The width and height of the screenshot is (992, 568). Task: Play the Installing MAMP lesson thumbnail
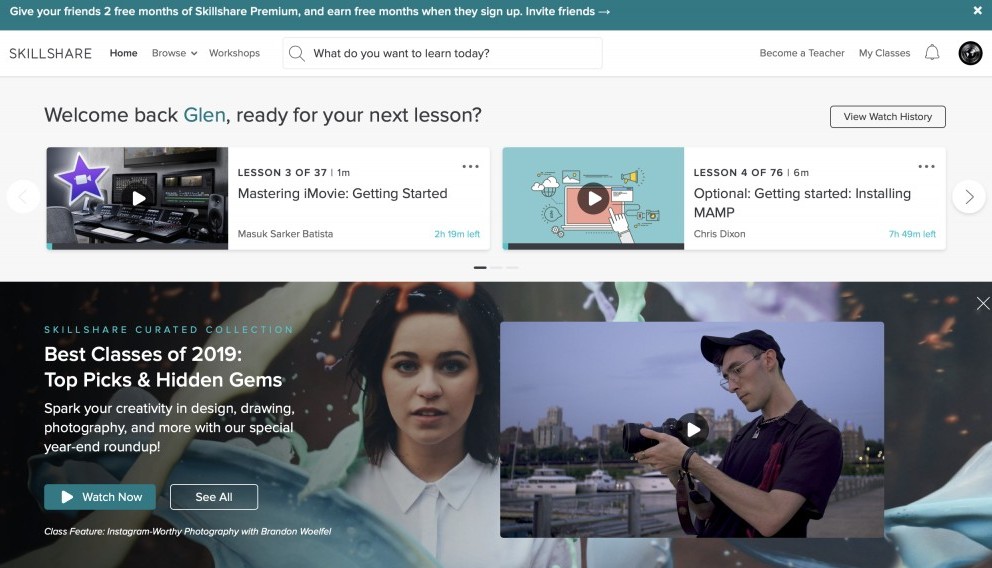593,199
